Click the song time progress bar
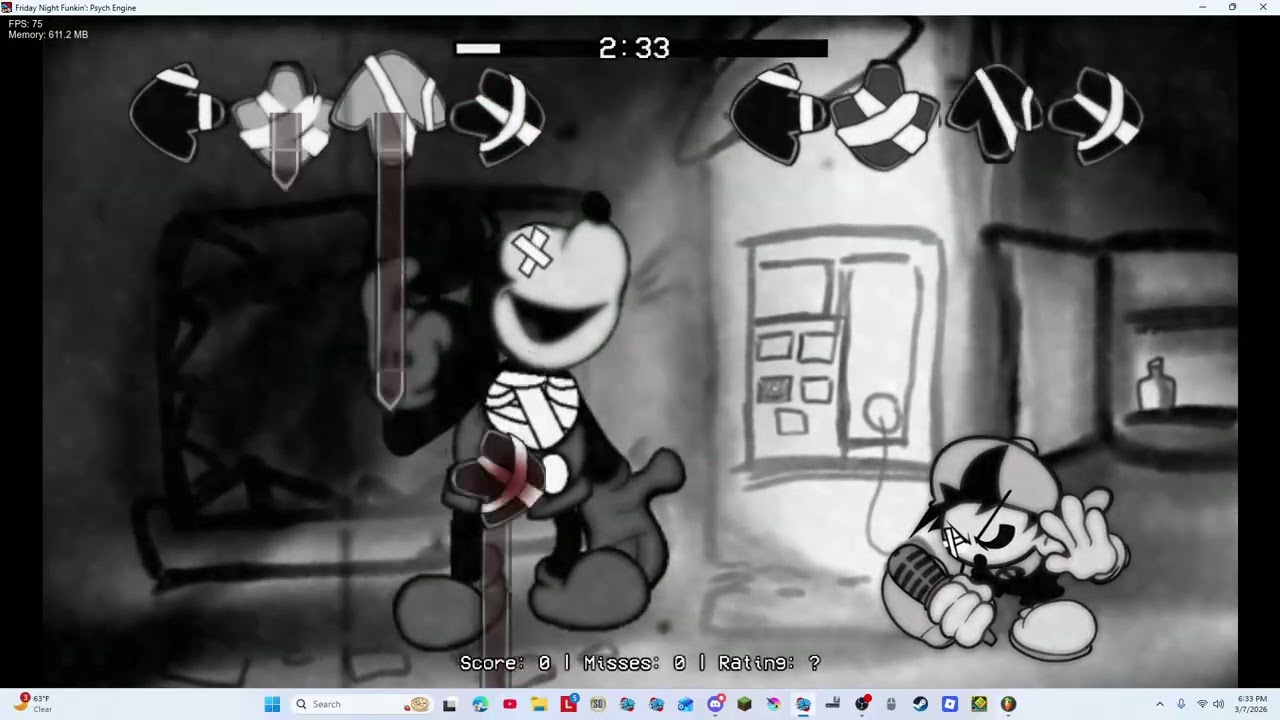 coord(641,48)
